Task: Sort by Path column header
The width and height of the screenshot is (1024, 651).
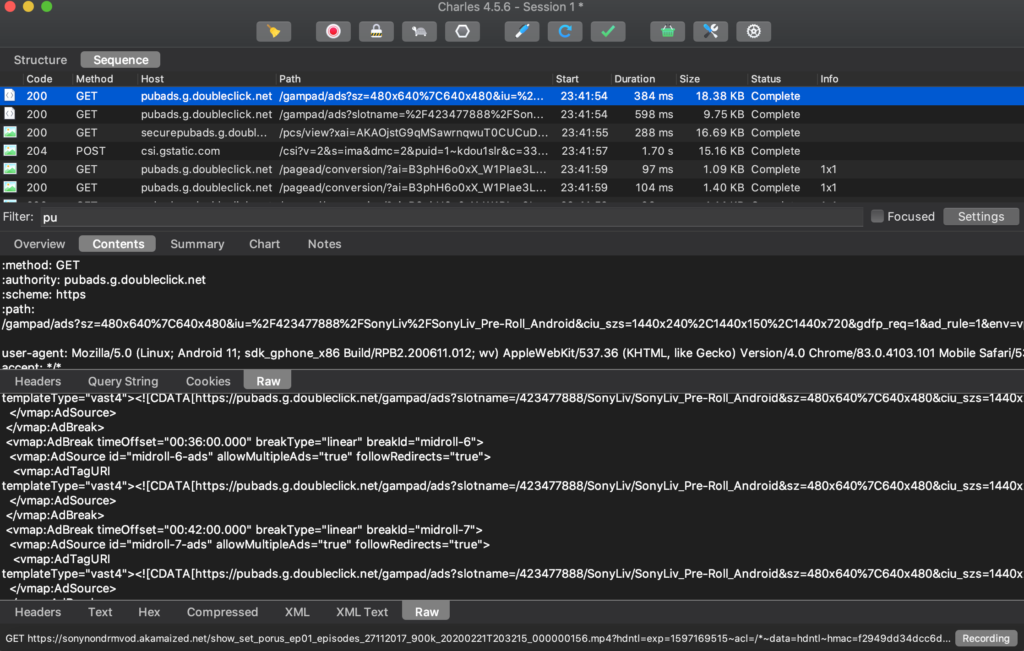Action: coord(290,78)
